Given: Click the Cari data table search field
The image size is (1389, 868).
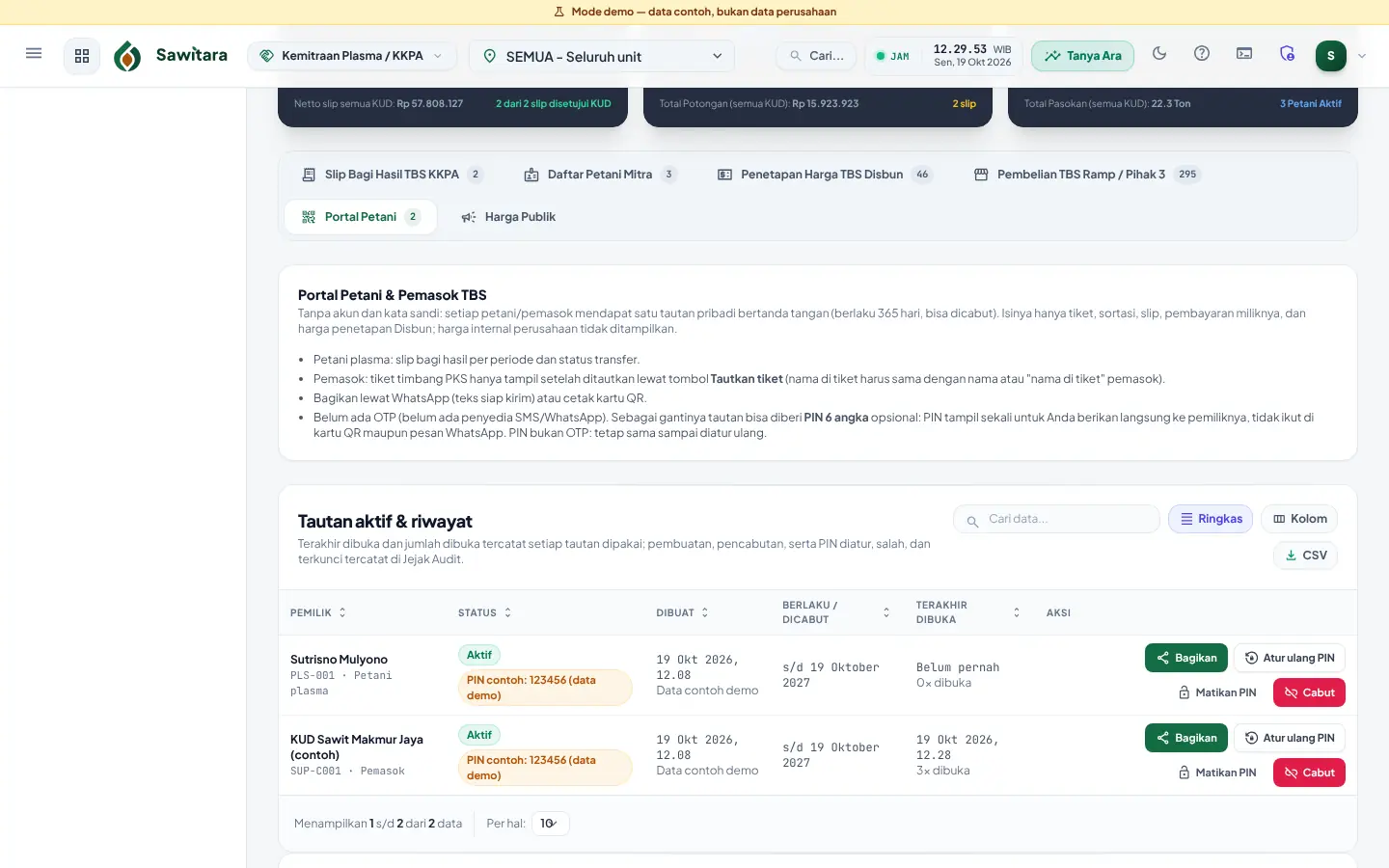Looking at the screenshot, I should point(1057,519).
